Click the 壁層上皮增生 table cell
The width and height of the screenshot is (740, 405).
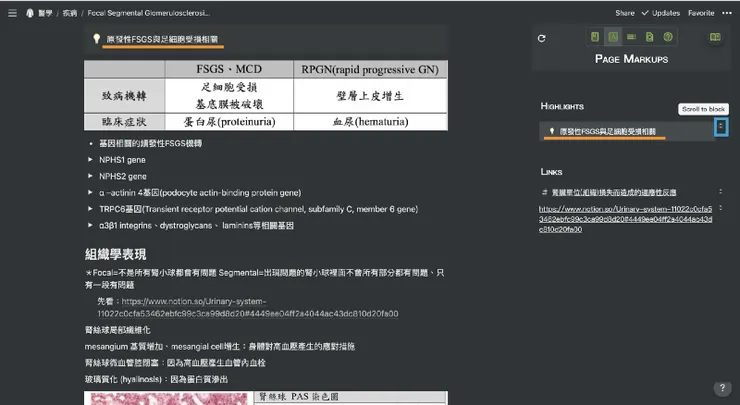(370, 96)
